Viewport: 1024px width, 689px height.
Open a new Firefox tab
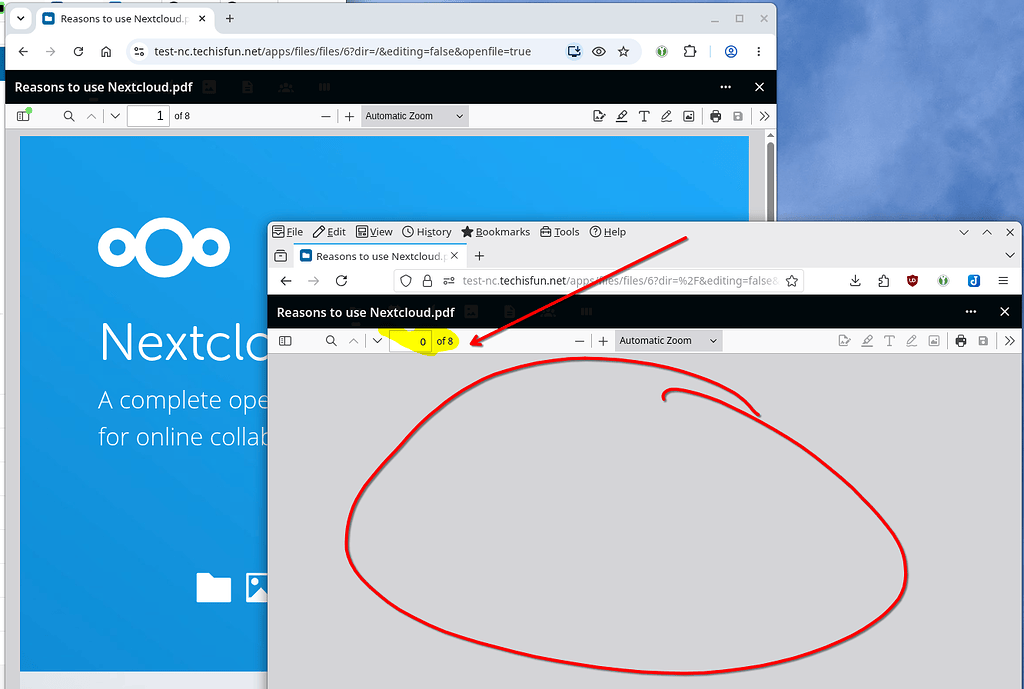(479, 256)
